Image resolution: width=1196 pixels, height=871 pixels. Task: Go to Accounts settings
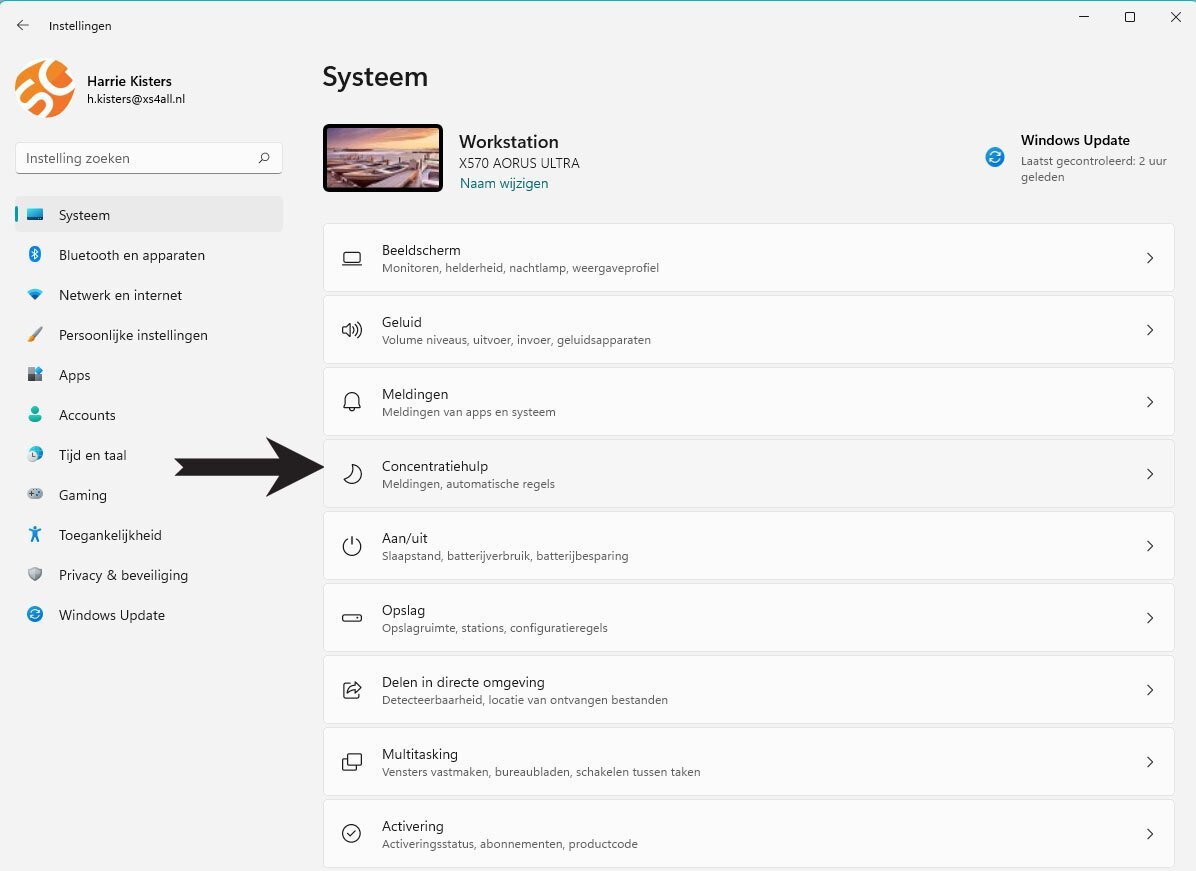coord(149,415)
